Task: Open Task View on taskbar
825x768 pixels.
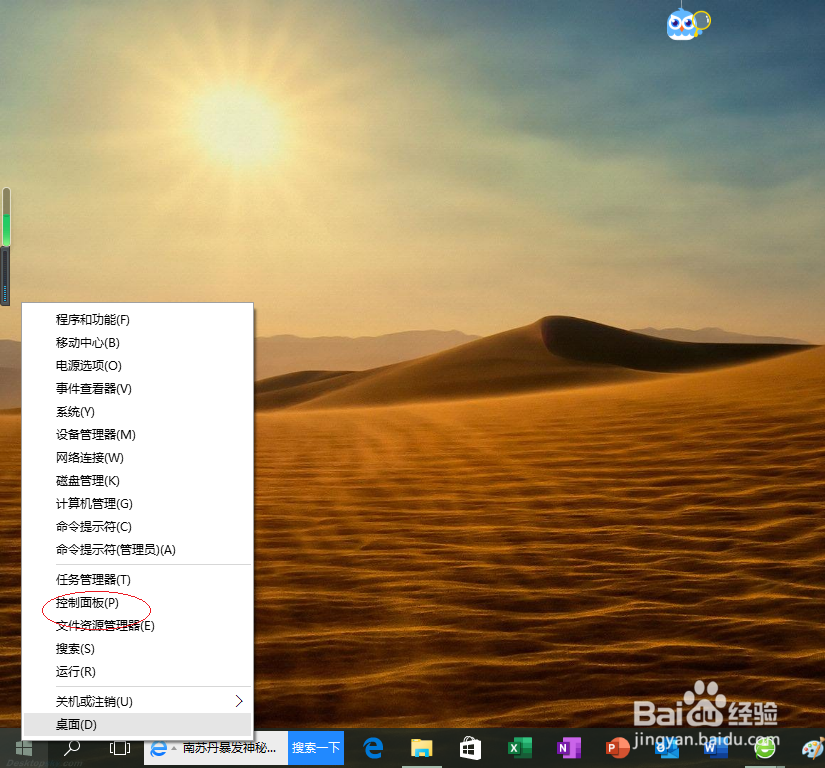Action: [x=119, y=747]
